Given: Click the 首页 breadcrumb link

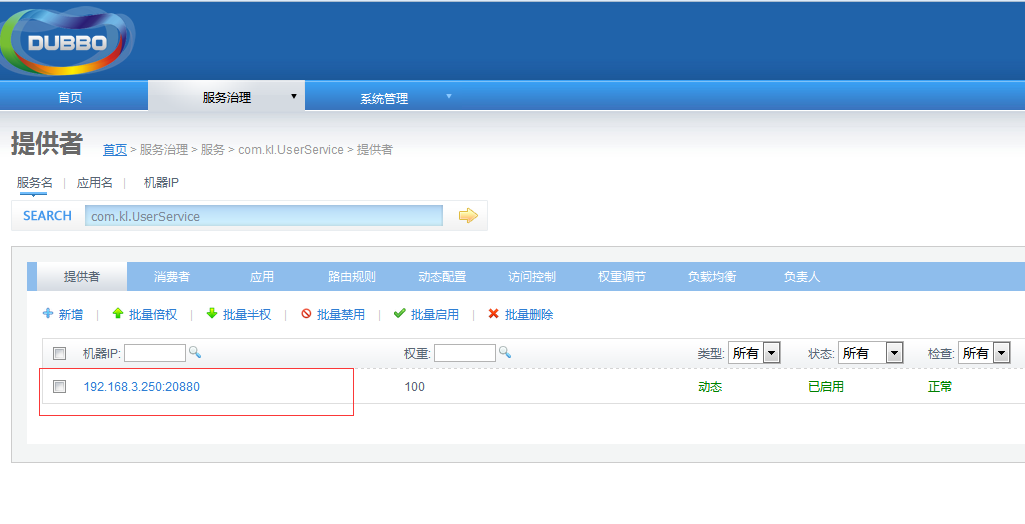Looking at the screenshot, I should pyautogui.click(x=115, y=150).
